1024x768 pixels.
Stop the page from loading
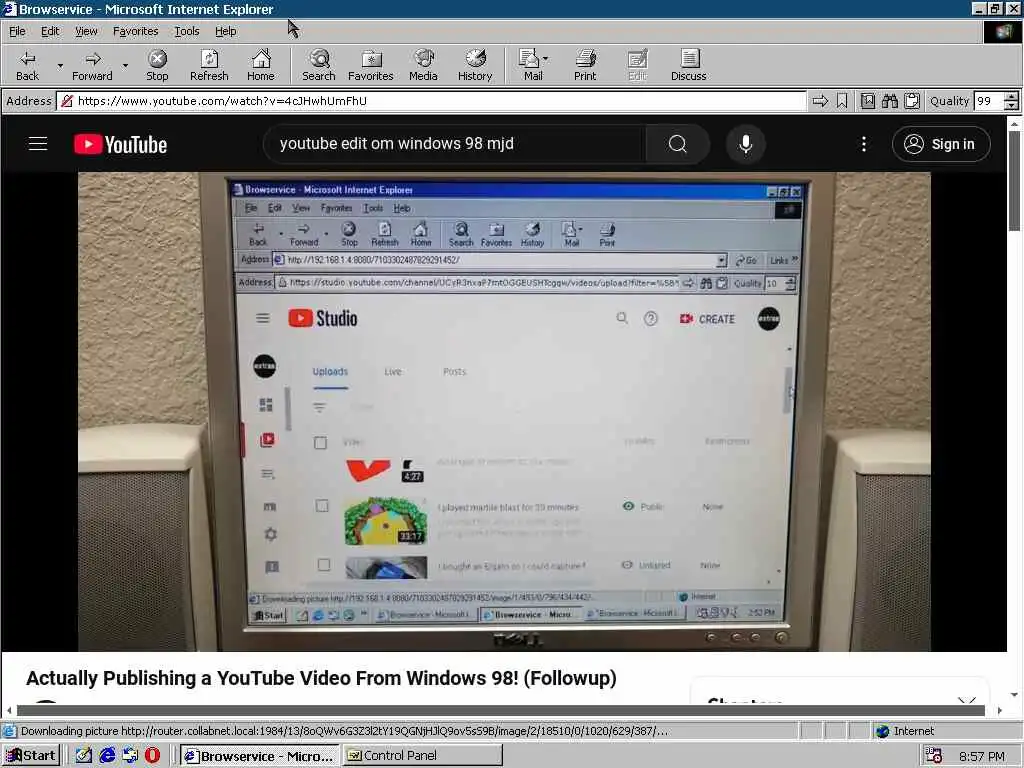click(x=157, y=65)
